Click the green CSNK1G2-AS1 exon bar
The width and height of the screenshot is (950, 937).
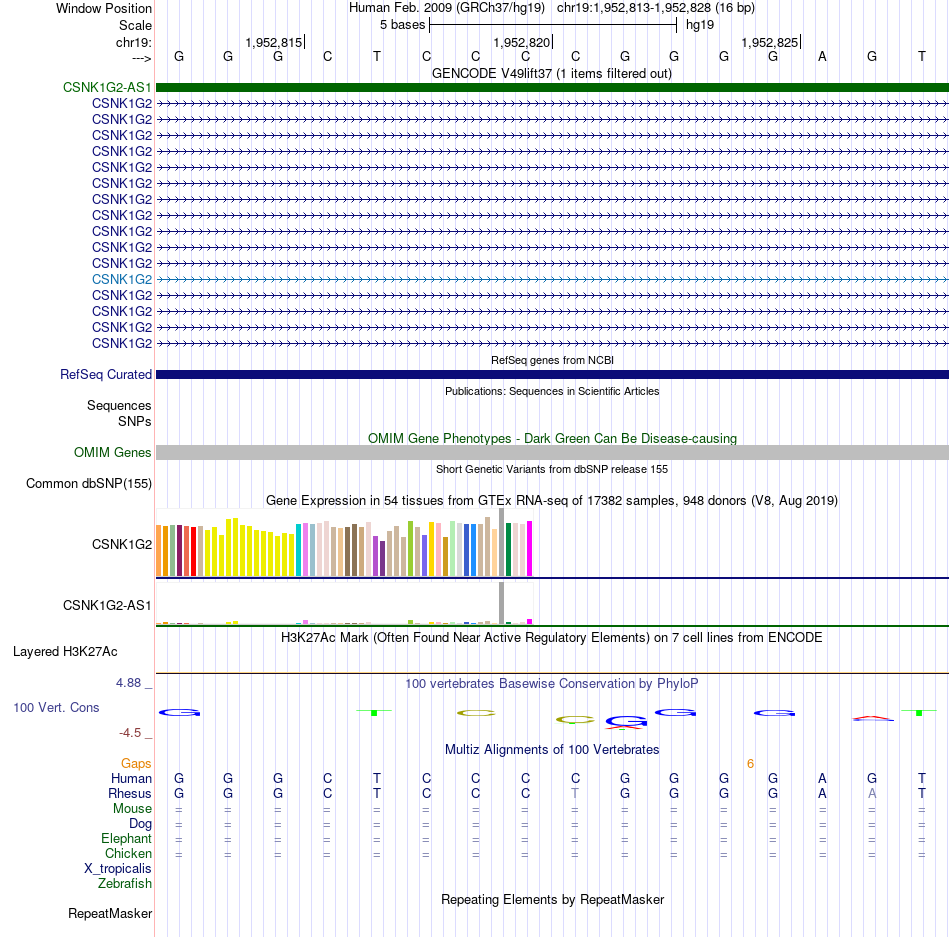(552, 87)
